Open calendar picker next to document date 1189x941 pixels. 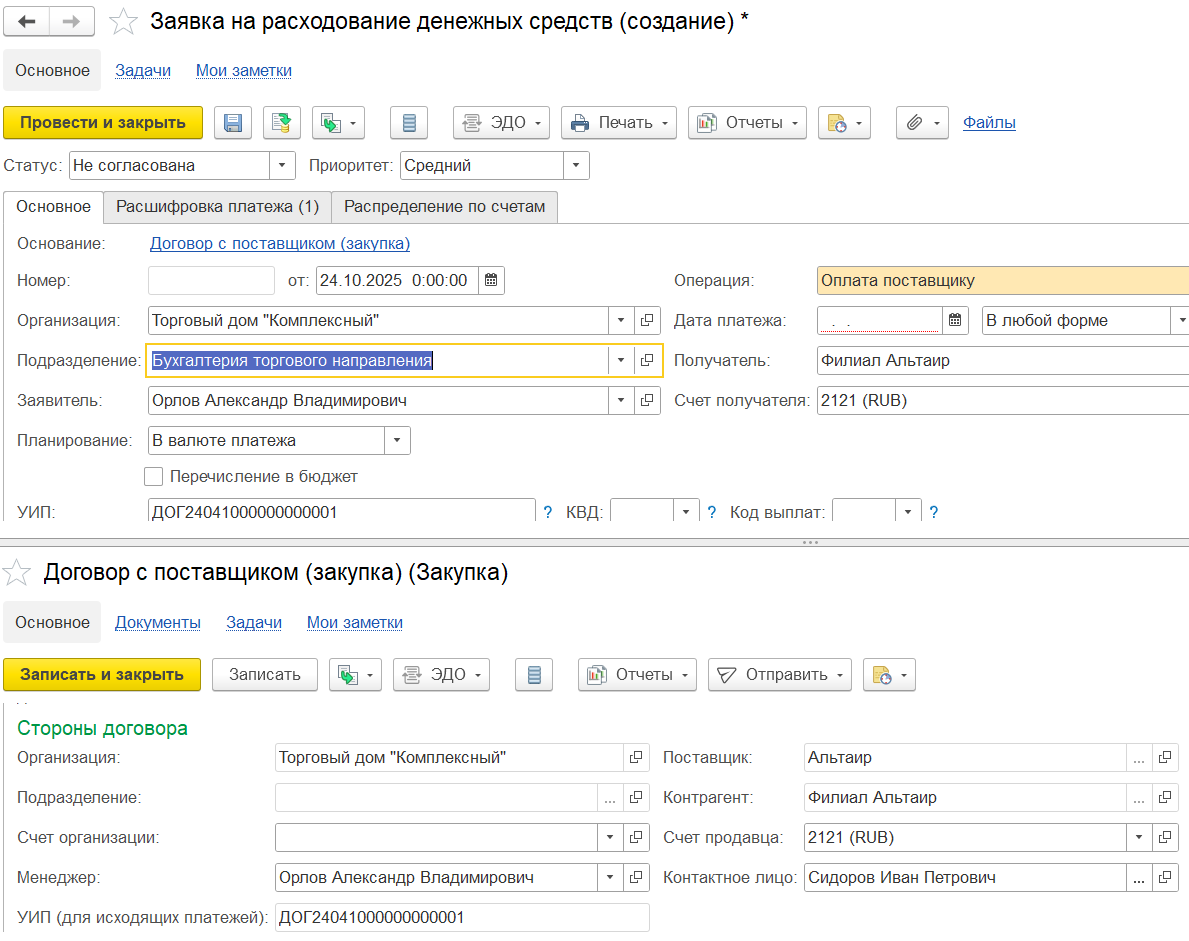(491, 281)
